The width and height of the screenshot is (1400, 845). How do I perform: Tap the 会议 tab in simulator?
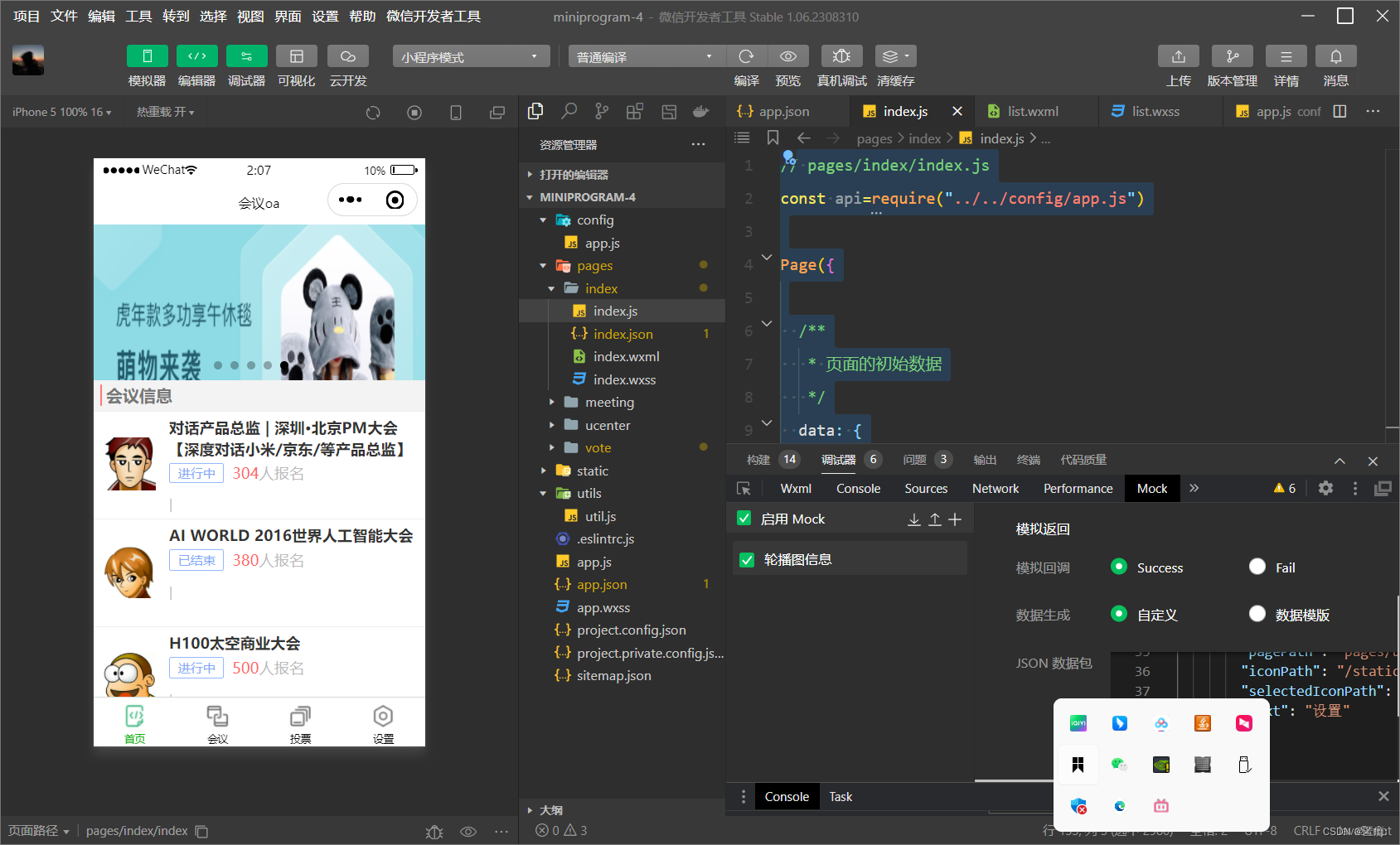[218, 724]
